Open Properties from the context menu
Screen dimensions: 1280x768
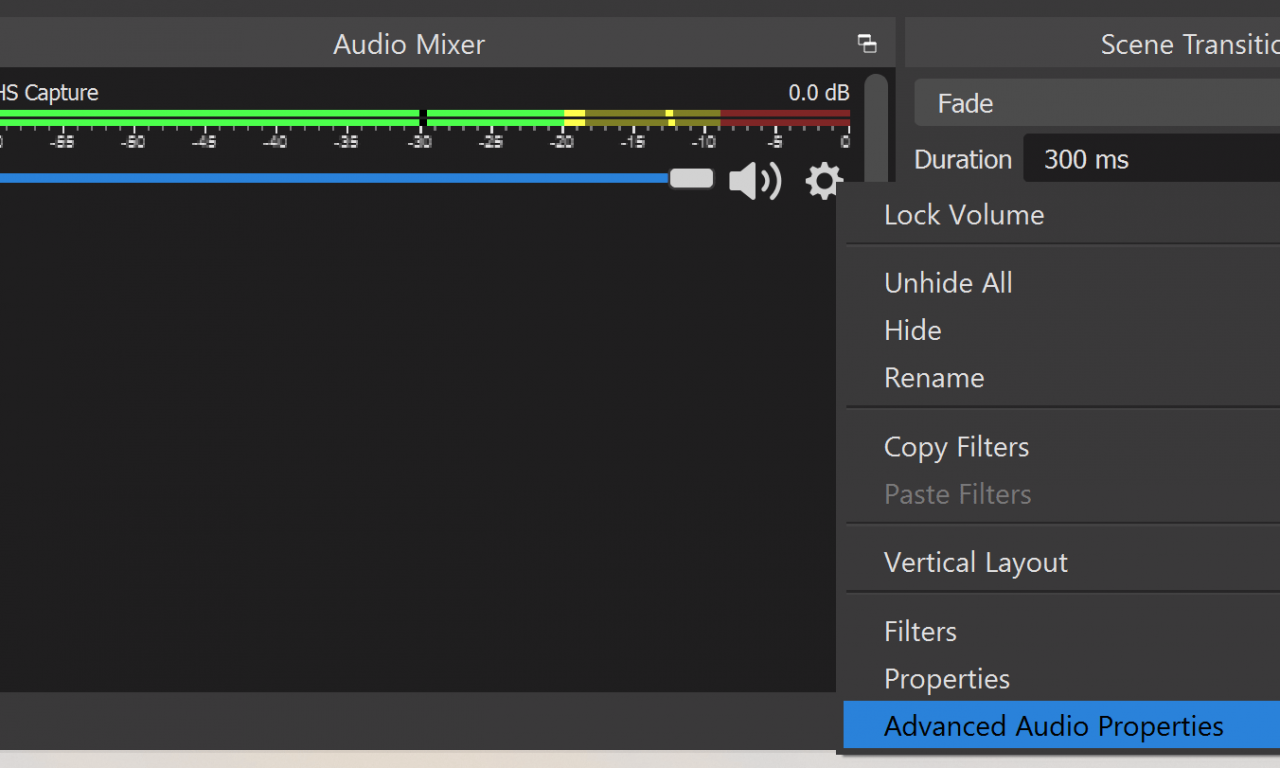[946, 679]
